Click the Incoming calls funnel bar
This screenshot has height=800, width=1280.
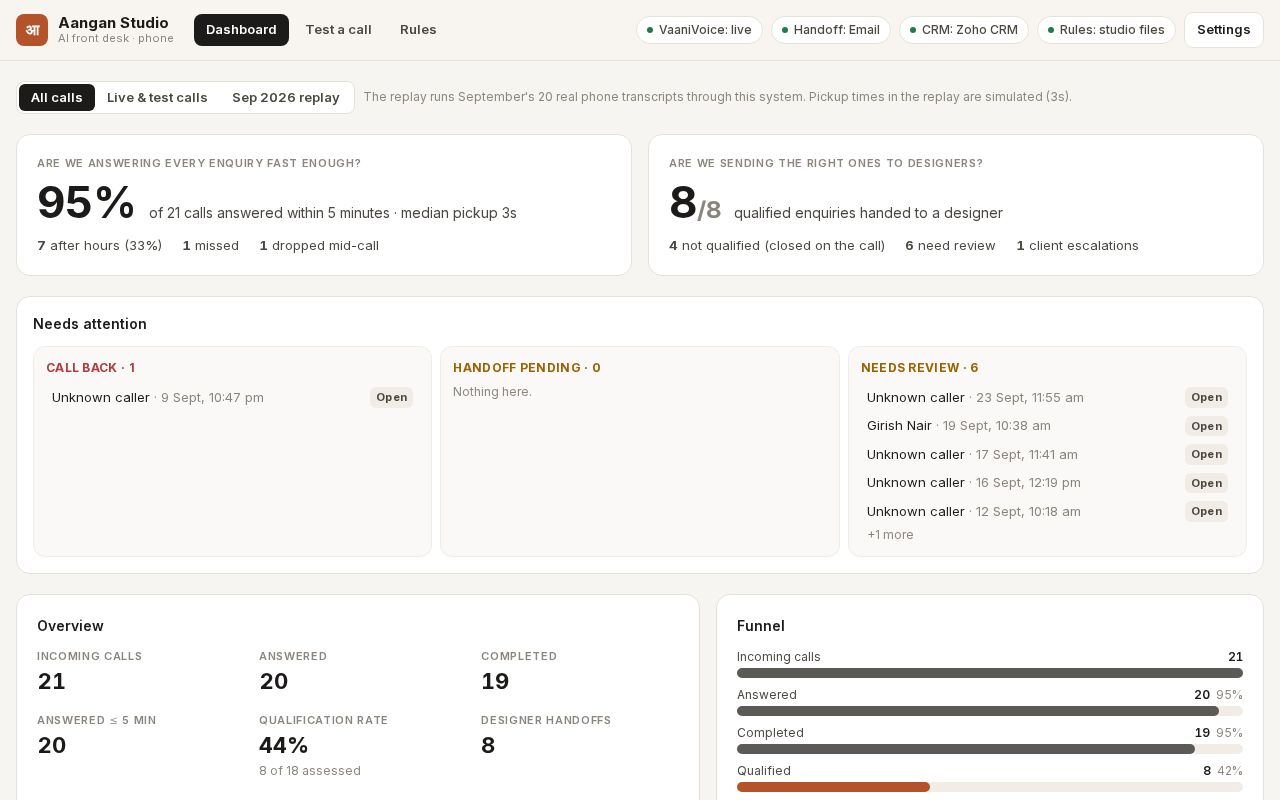(x=990, y=673)
